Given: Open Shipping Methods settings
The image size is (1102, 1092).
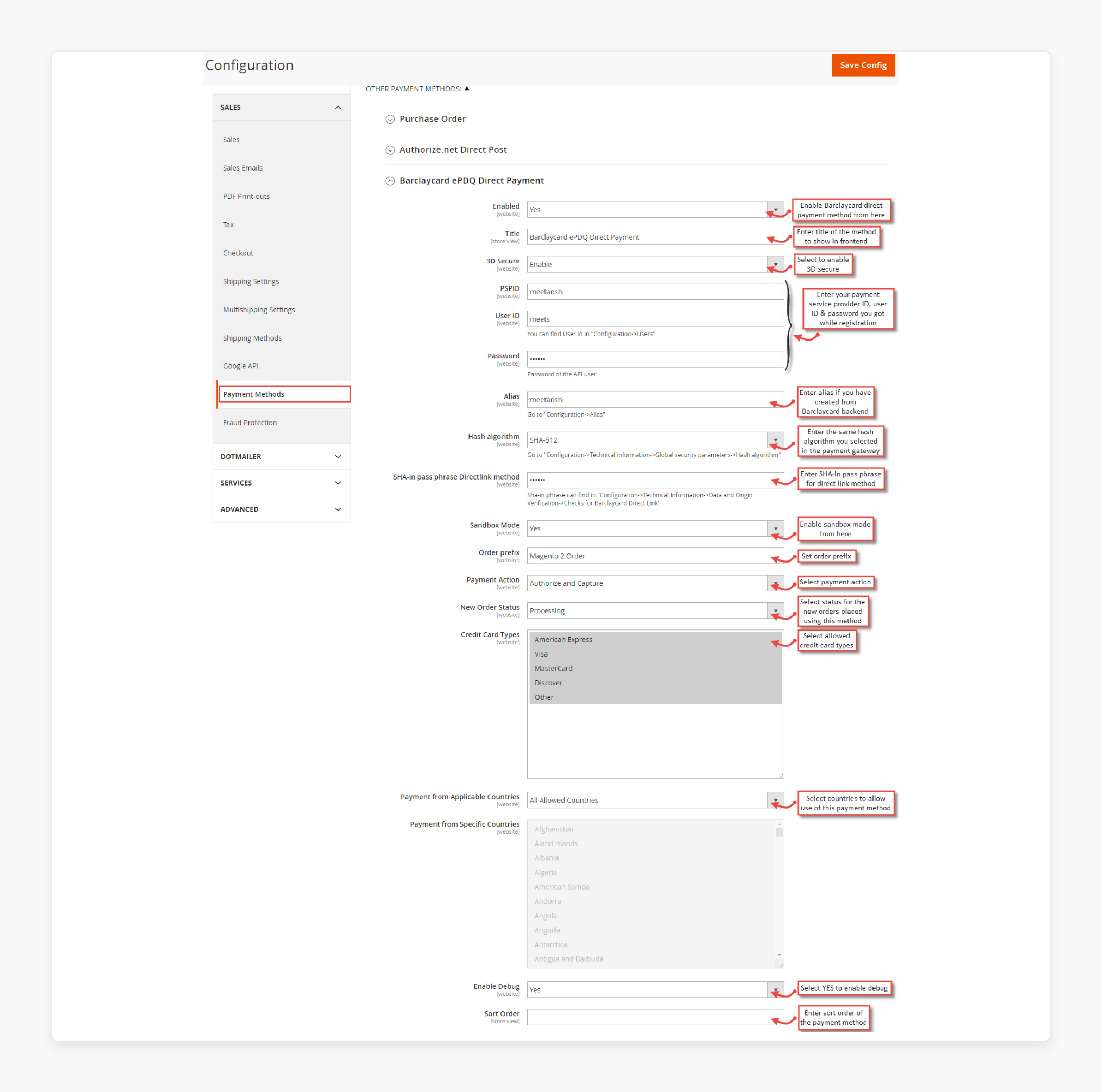Looking at the screenshot, I should click(x=252, y=338).
